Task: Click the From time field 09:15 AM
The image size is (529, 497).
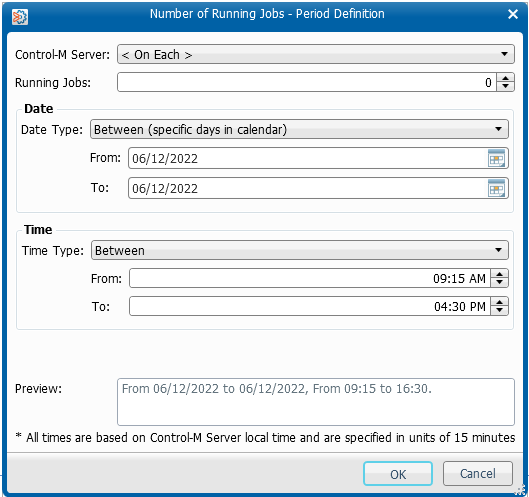Action: click(x=310, y=278)
